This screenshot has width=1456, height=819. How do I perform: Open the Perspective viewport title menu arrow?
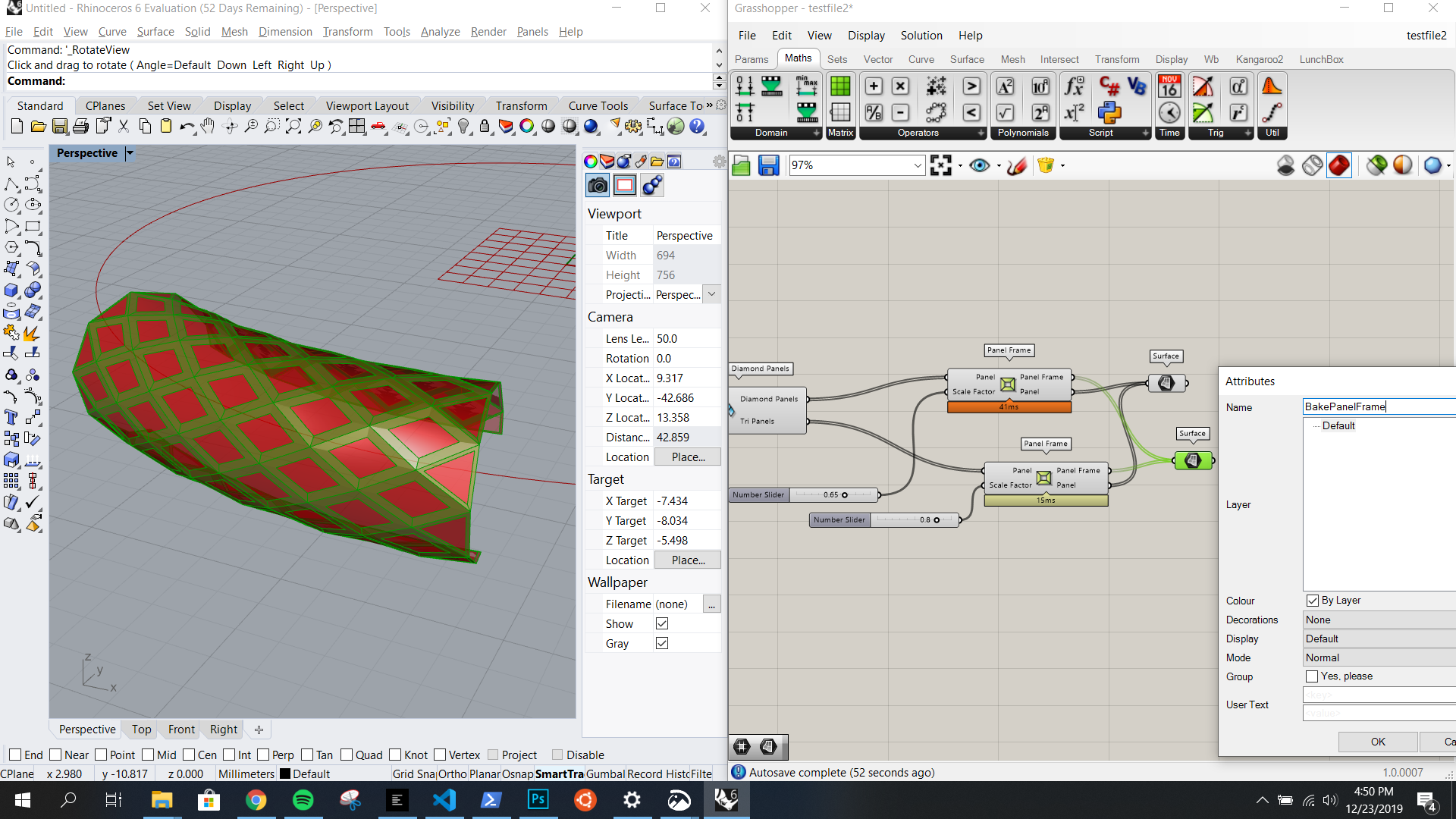[x=130, y=153]
